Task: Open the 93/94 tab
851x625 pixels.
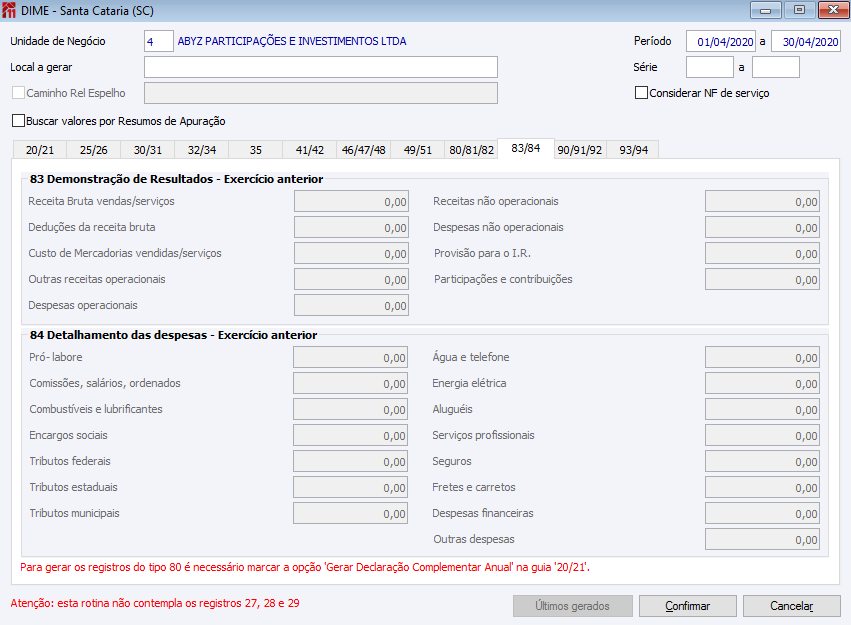Action: click(x=633, y=150)
